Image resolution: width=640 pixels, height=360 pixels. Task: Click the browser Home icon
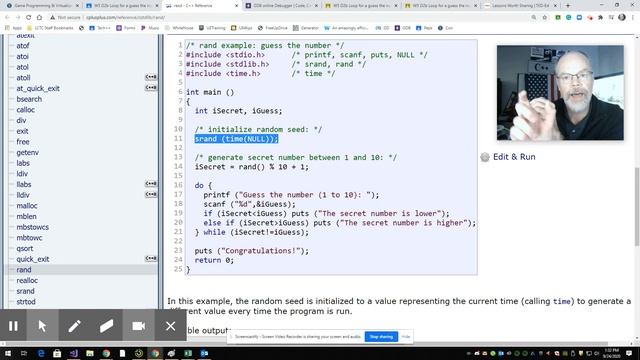pos(39,18)
